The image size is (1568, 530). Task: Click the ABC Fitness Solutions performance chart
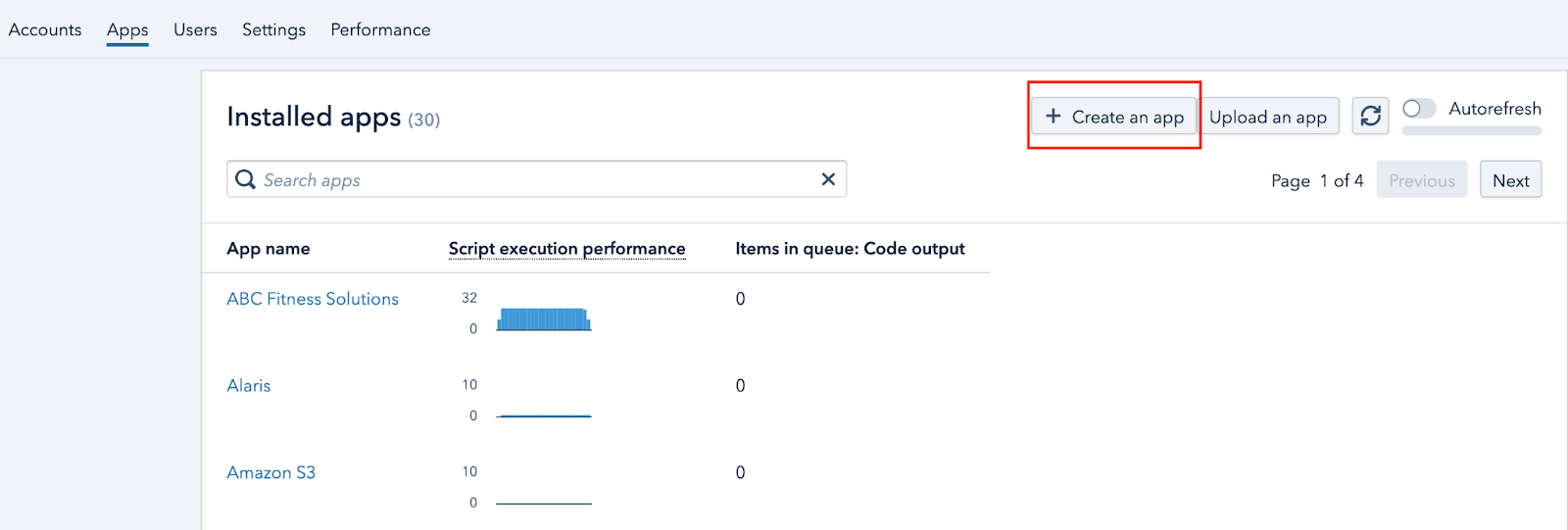click(544, 319)
